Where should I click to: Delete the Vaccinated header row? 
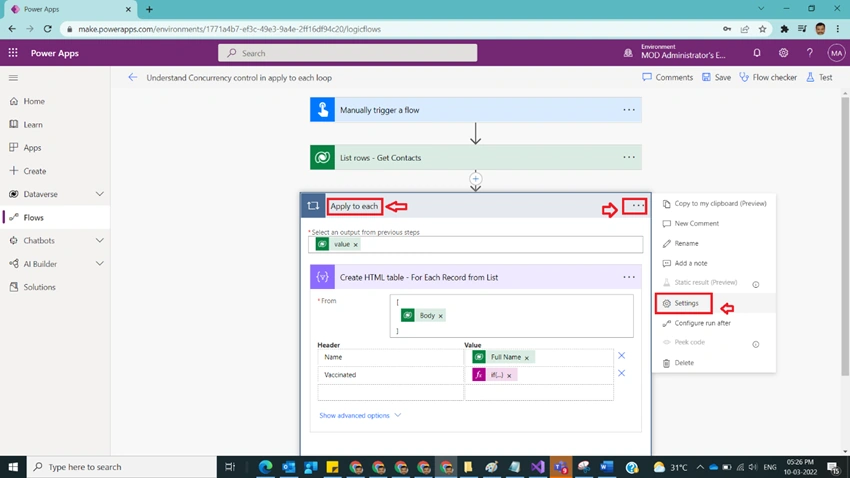pos(622,373)
